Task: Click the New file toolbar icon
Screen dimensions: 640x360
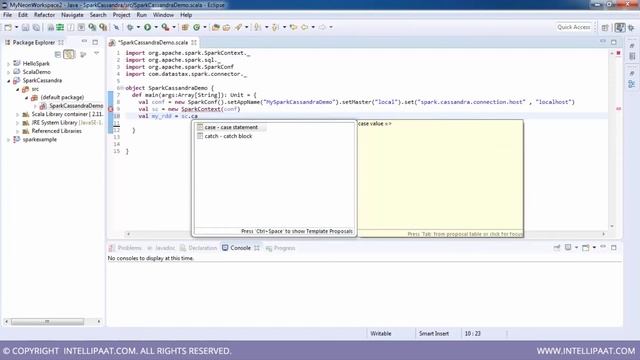Action: coord(8,27)
